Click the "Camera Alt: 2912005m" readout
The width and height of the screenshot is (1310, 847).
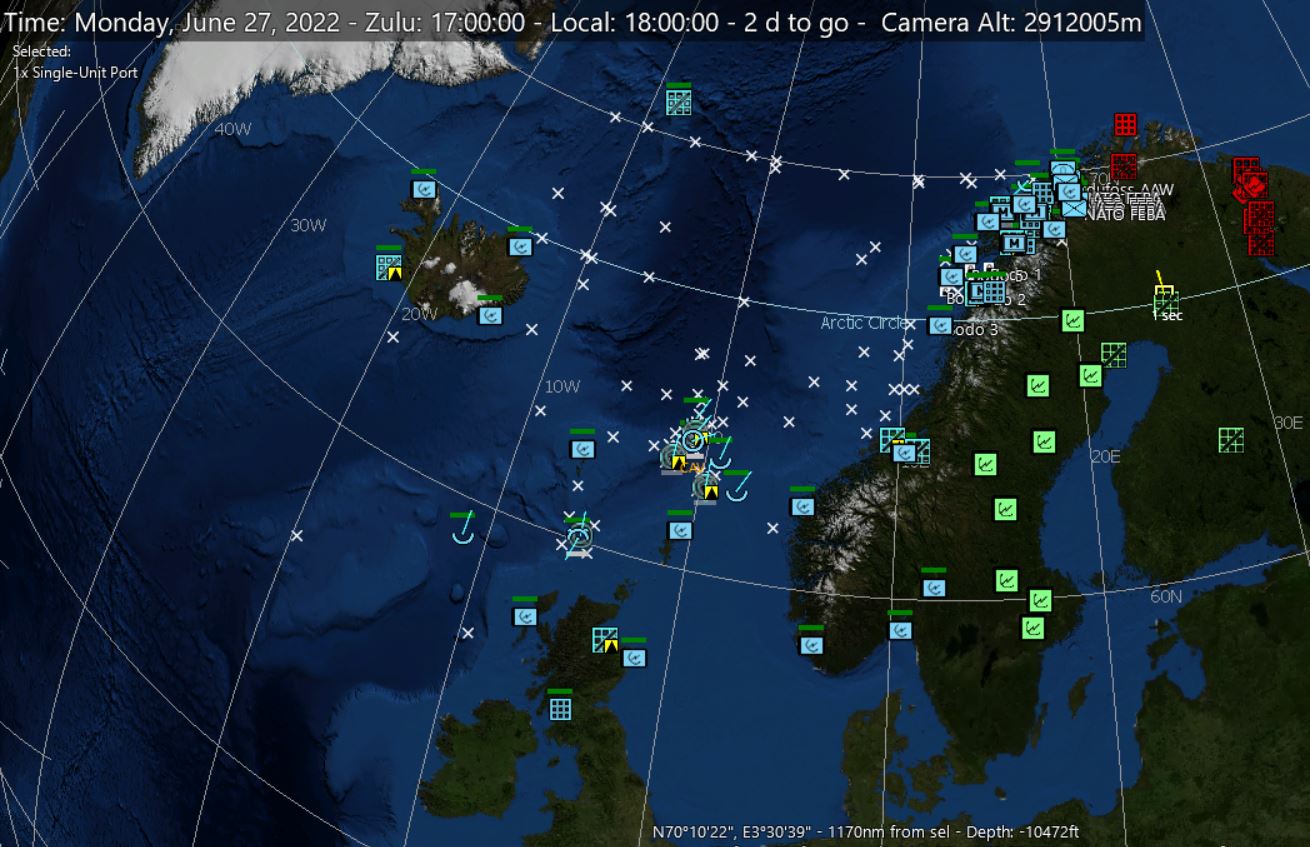(1011, 23)
